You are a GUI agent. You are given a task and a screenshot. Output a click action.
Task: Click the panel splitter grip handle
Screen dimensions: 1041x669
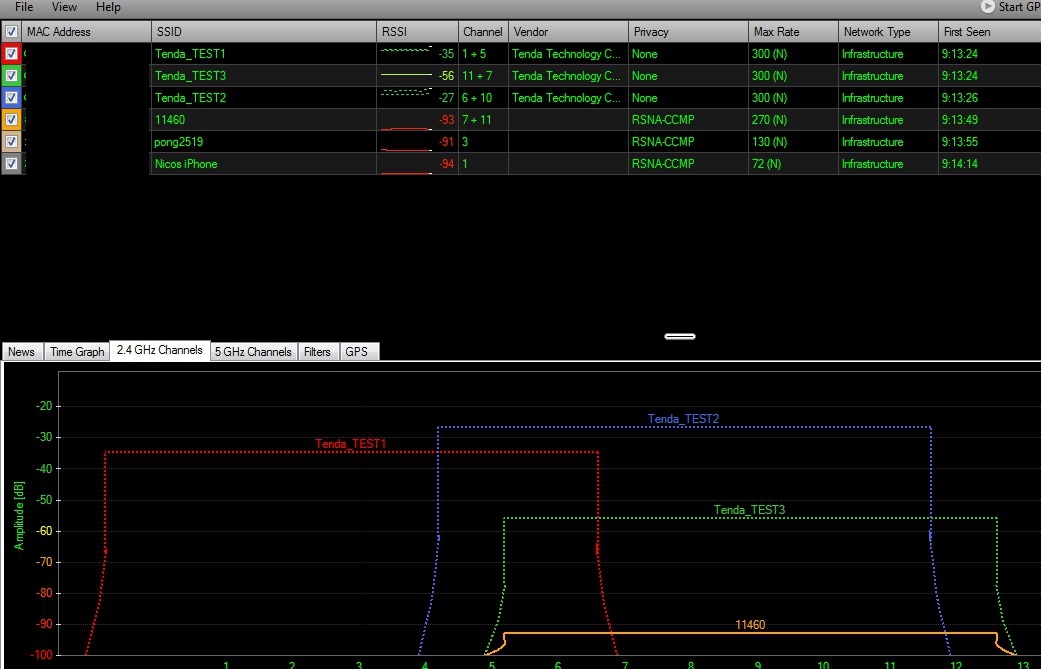tap(680, 336)
